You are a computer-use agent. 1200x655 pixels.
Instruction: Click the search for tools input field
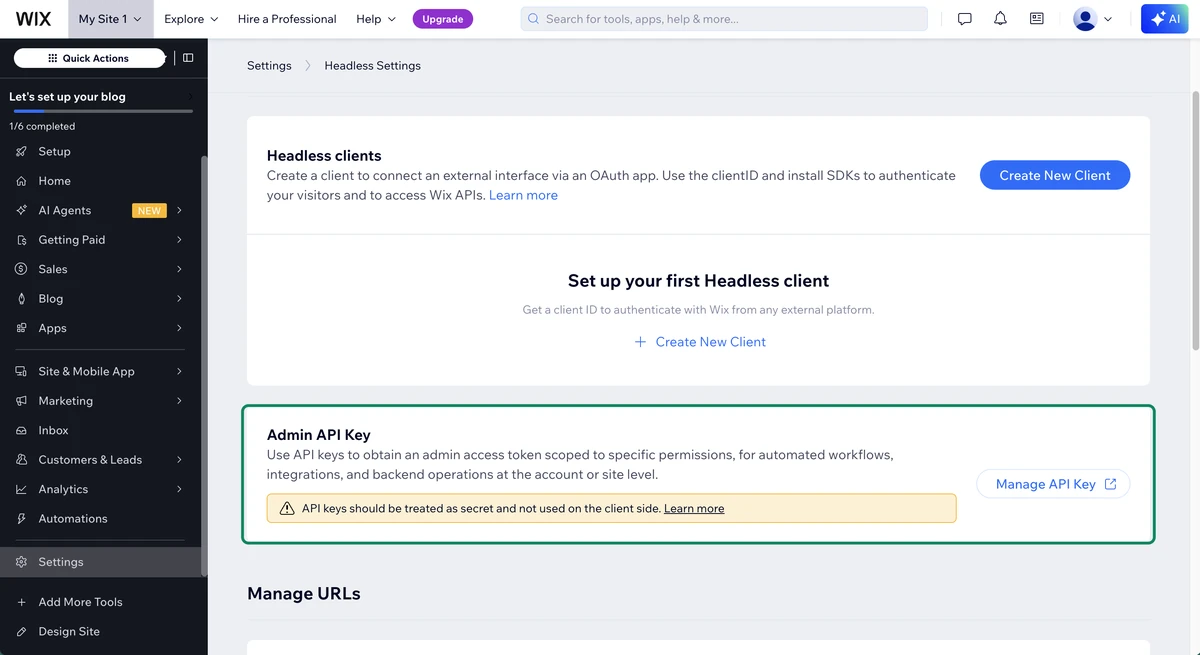pos(724,19)
